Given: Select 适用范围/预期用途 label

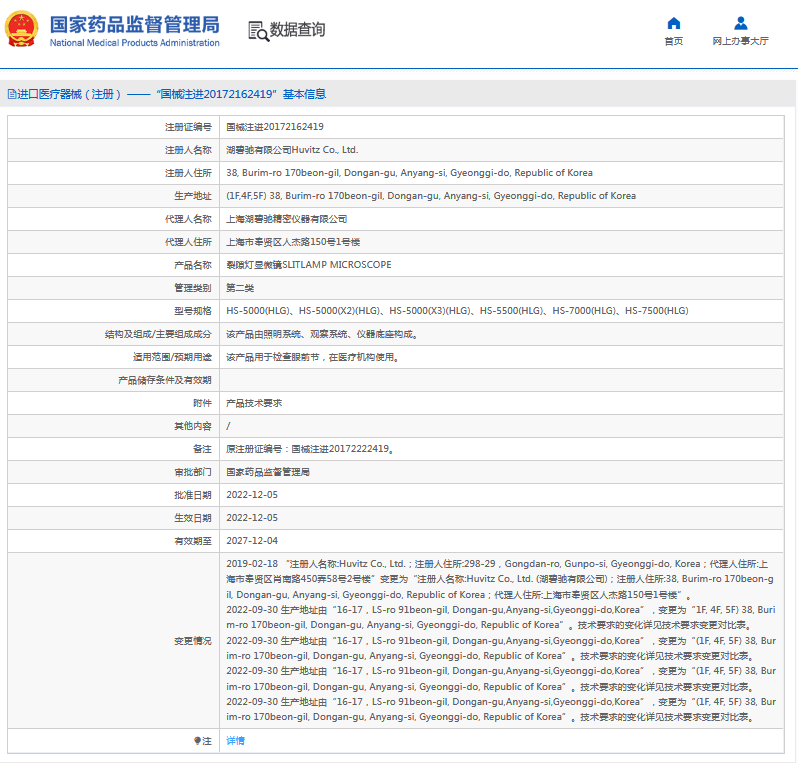Looking at the screenshot, I should tap(173, 357).
